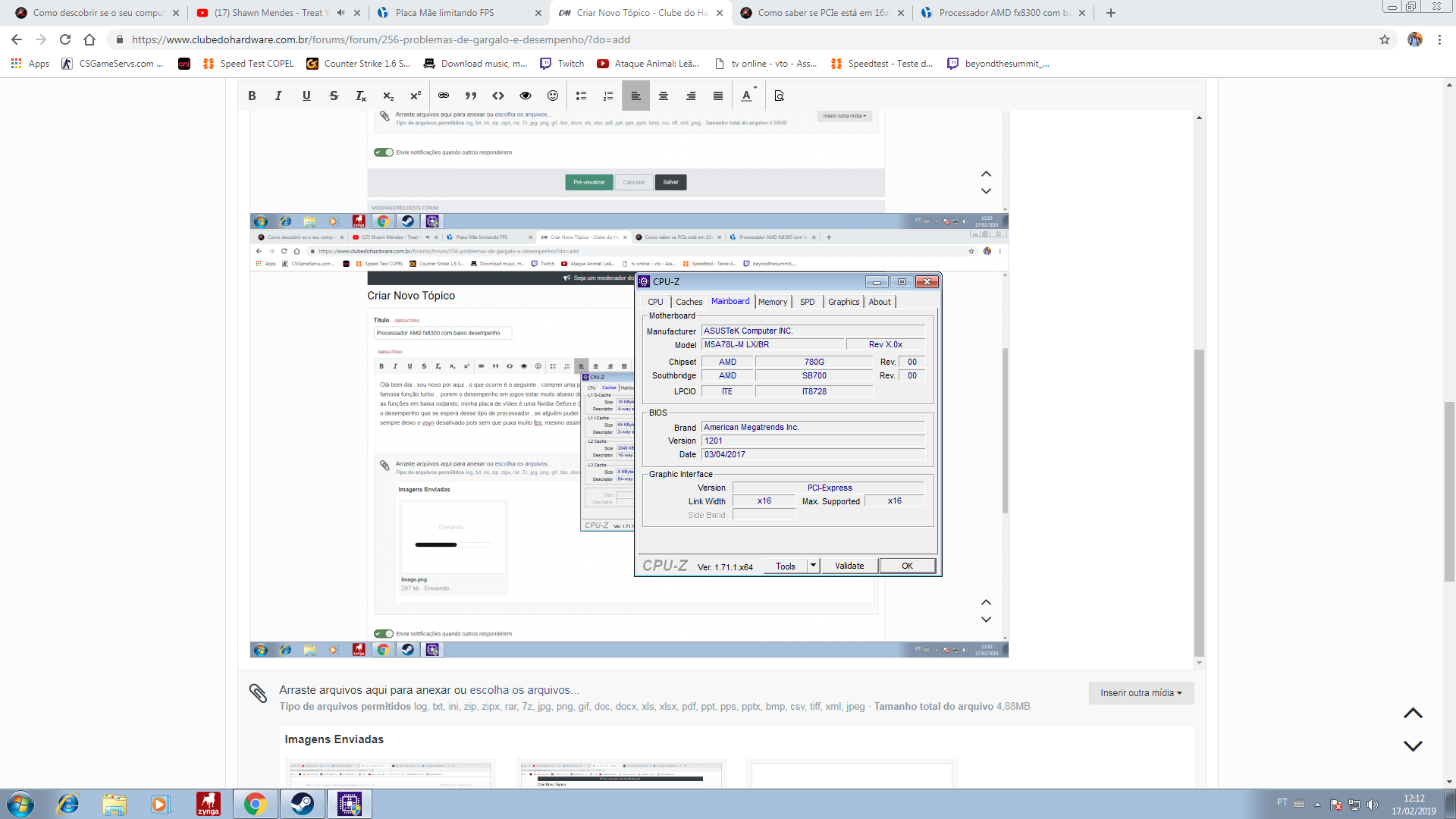Viewport: 1456px width, 819px height.
Task: Open the Download music bookmark
Action: 475,64
